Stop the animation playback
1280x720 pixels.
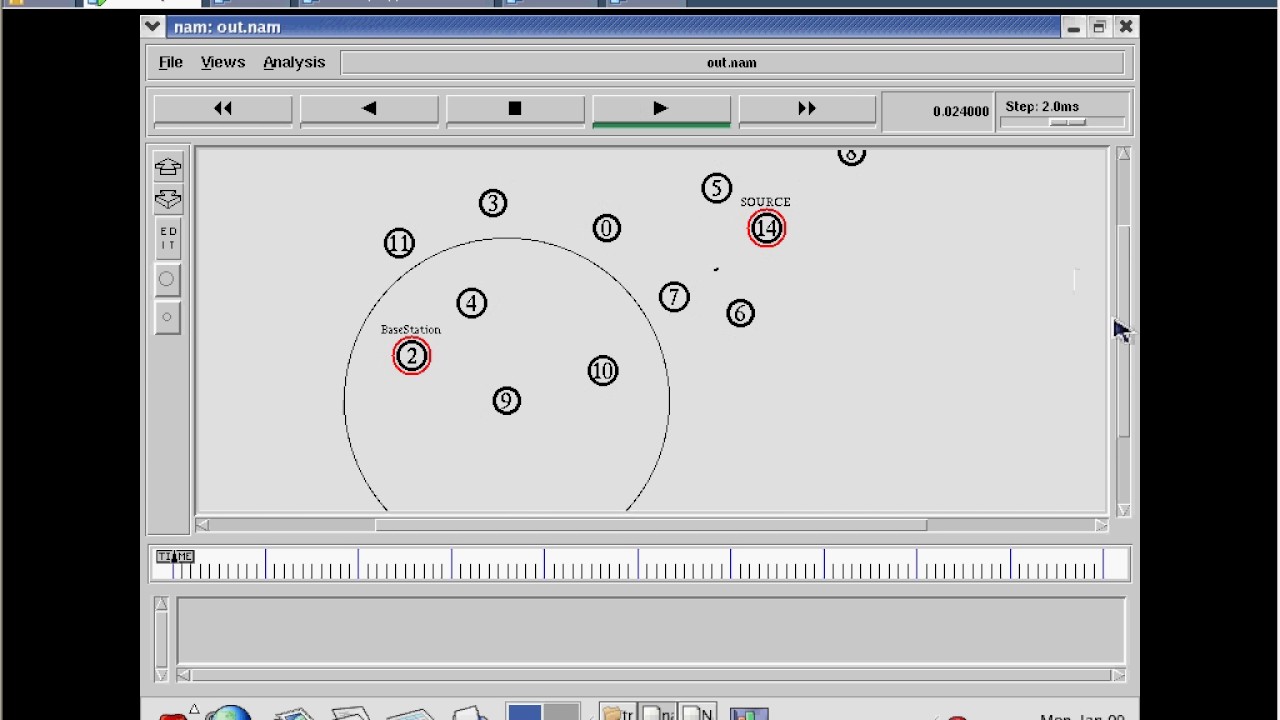(x=515, y=109)
